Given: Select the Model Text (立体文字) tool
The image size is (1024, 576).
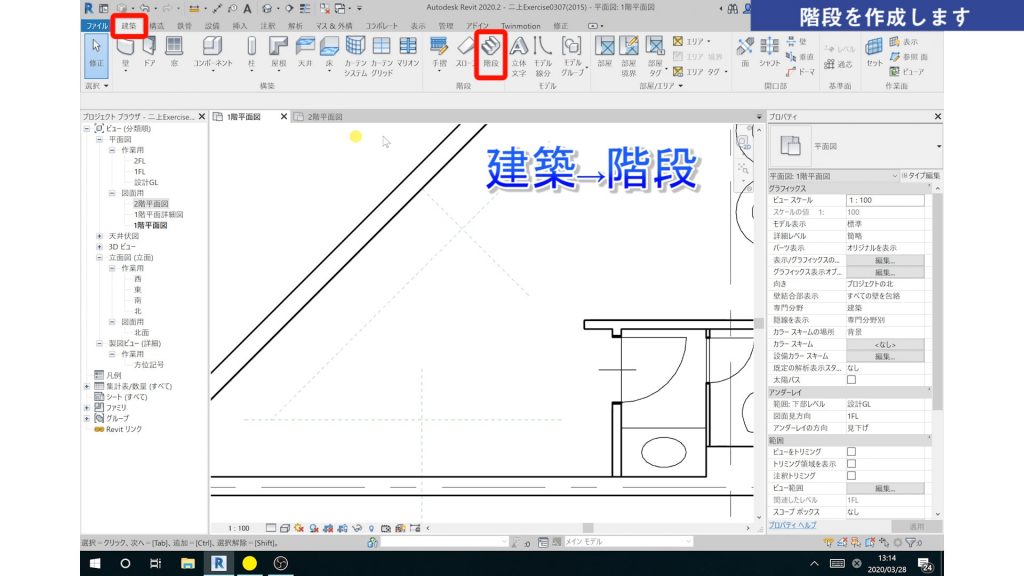Looking at the screenshot, I should pos(521,50).
